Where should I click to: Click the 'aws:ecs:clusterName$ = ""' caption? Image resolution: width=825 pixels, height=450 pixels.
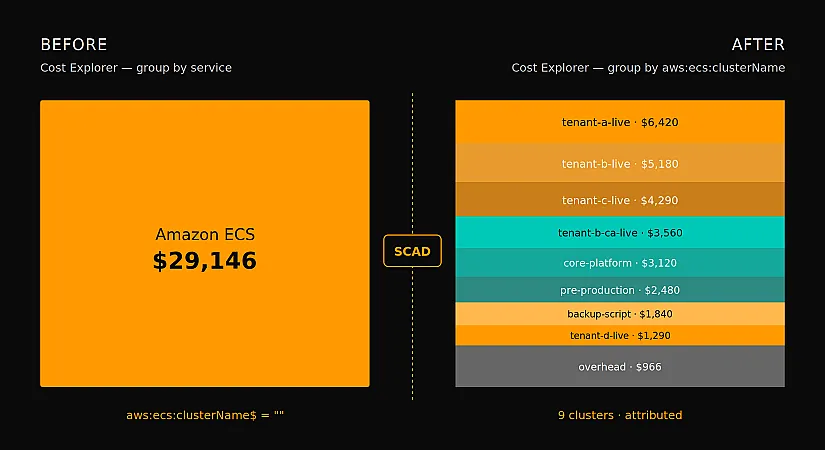(x=205, y=415)
